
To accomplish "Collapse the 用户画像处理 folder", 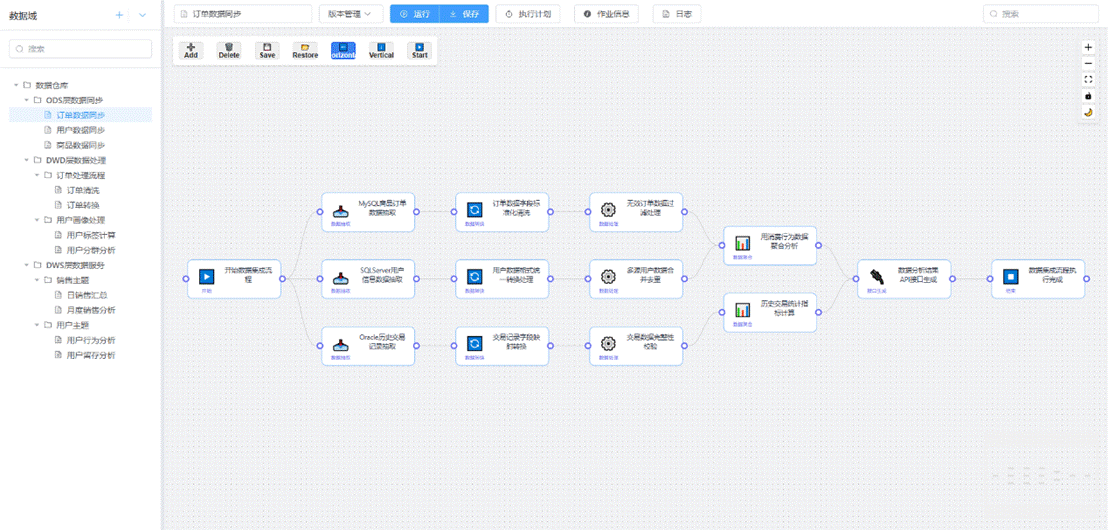I will (37, 220).
